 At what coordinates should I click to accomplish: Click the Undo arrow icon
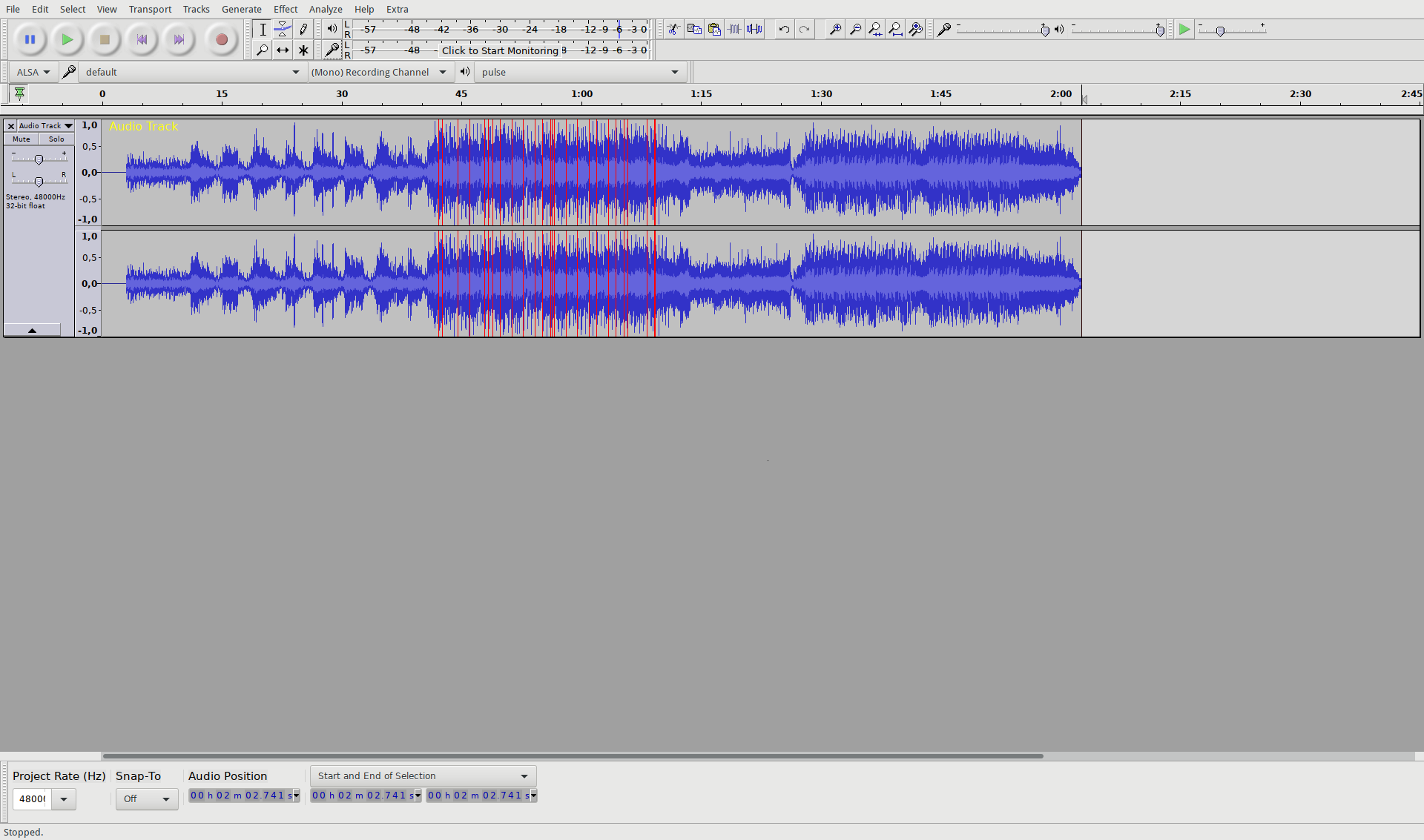pyautogui.click(x=784, y=30)
